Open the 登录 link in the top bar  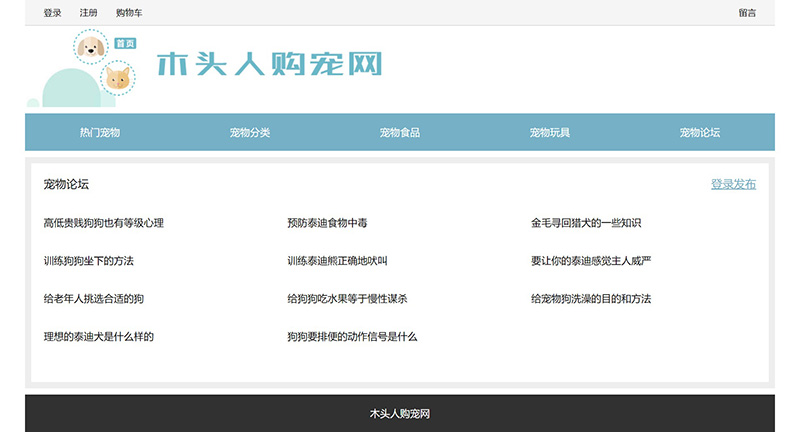pos(53,13)
